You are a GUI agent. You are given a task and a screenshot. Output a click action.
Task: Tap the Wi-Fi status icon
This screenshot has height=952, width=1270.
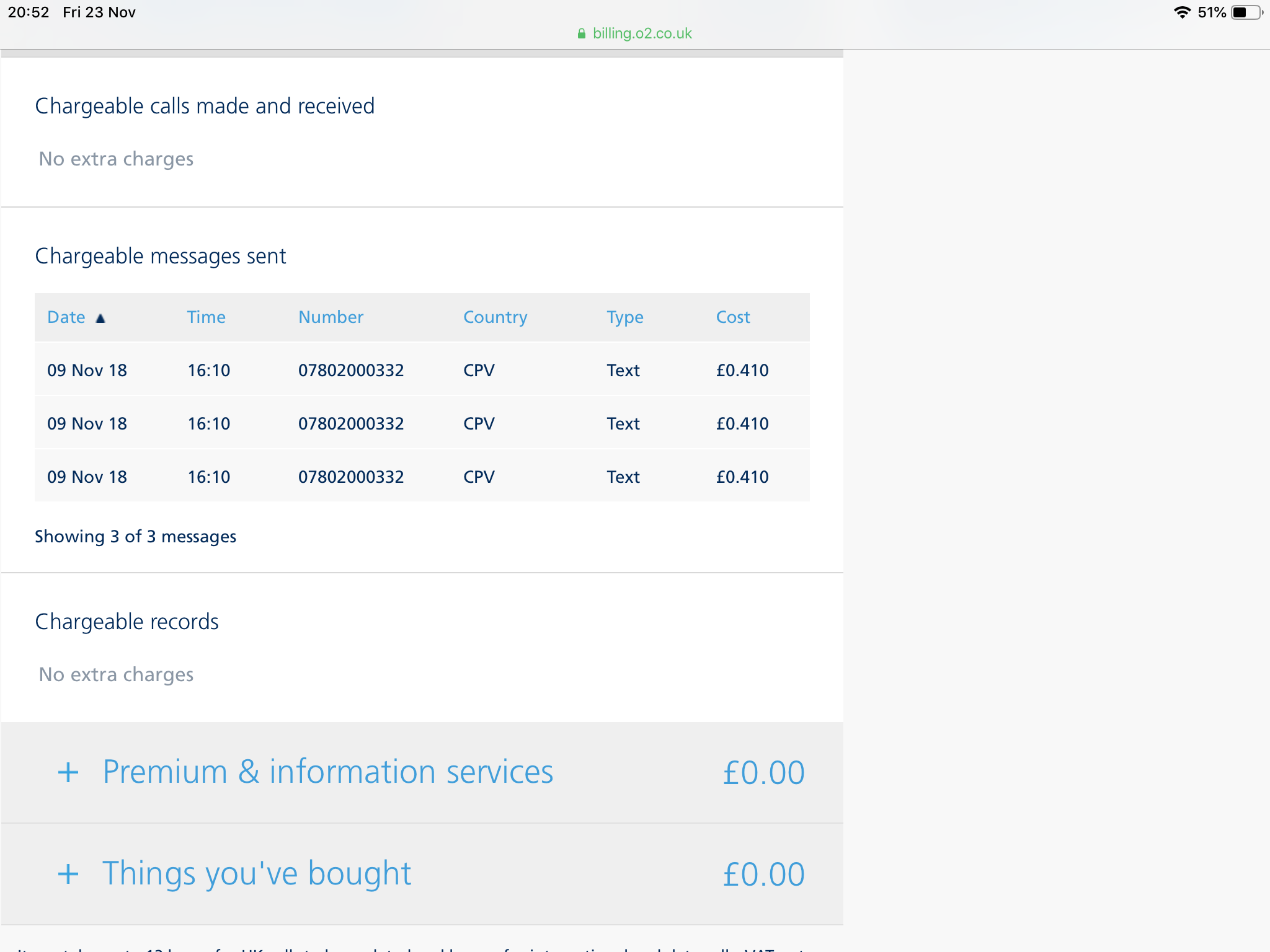click(1182, 12)
